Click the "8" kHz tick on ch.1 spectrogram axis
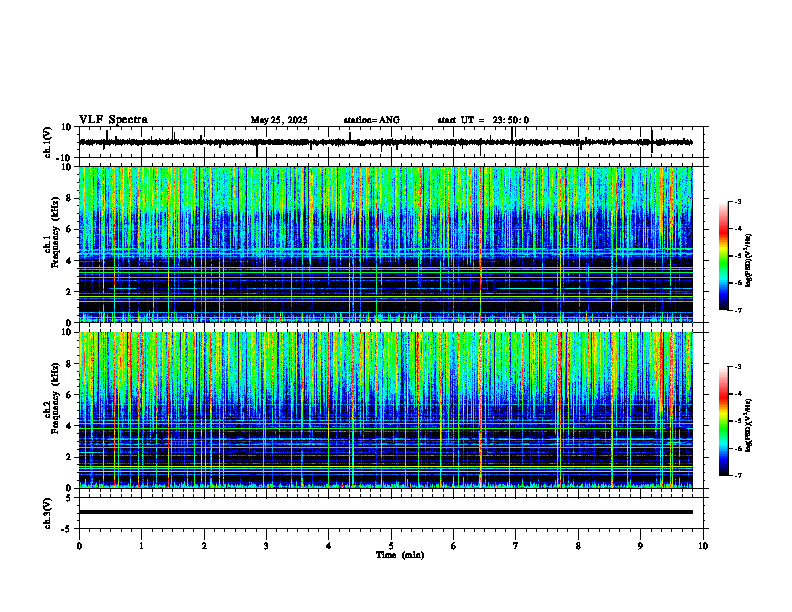This screenshot has width=792, height=612. (69, 198)
